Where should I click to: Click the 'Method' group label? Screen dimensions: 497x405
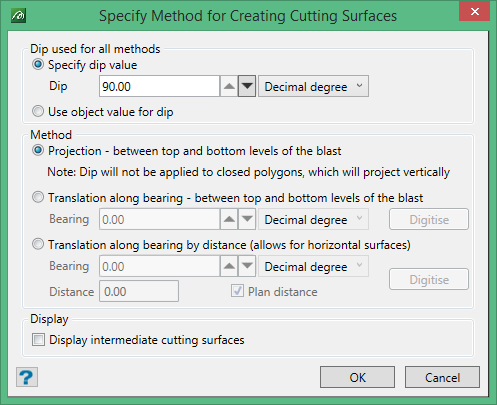click(51, 135)
